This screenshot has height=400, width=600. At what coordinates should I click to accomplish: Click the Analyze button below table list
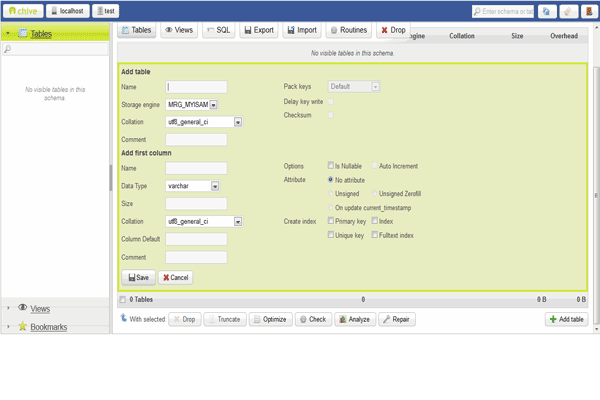tap(354, 319)
